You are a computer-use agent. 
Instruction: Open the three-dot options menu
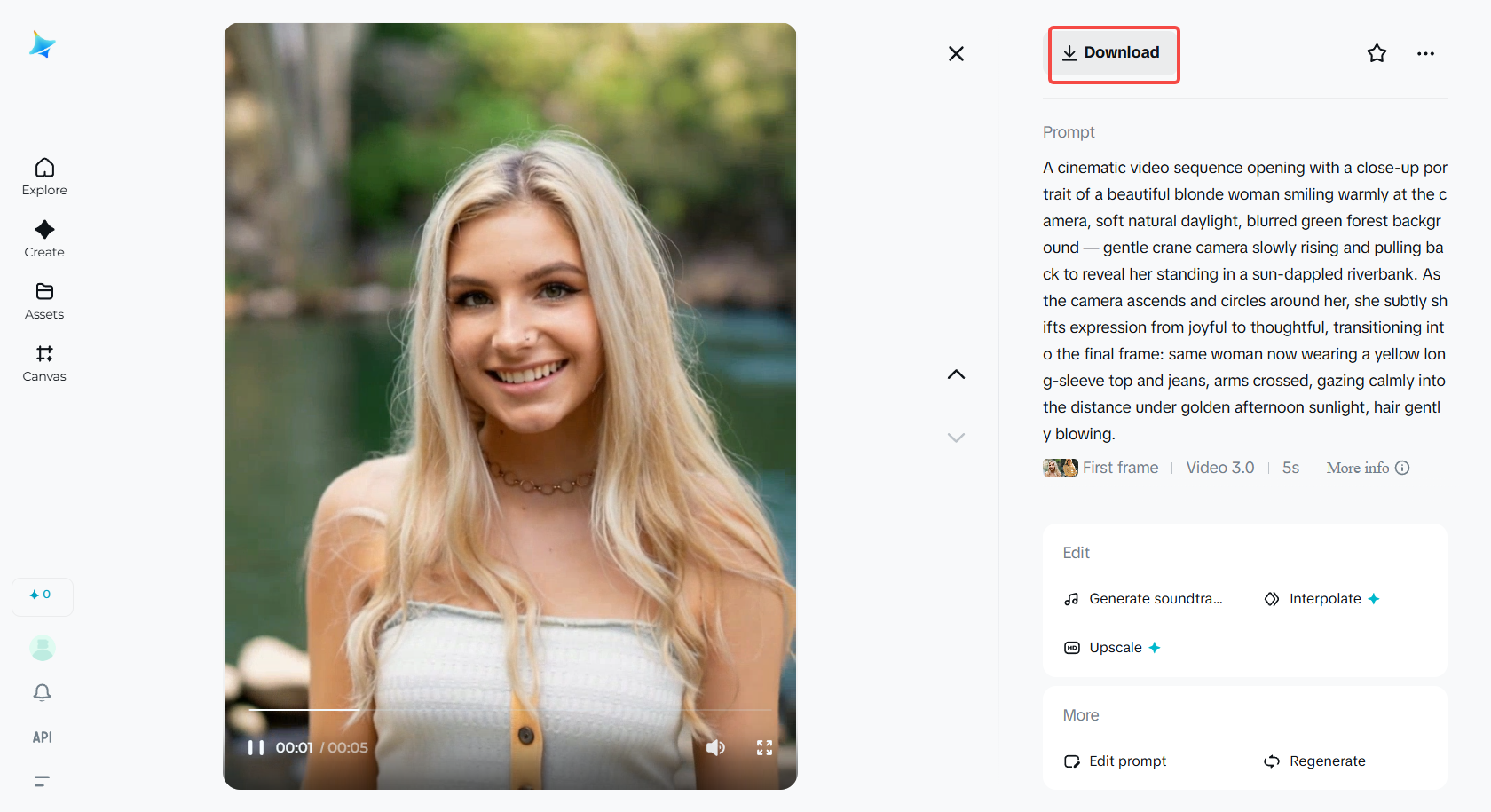click(1424, 53)
